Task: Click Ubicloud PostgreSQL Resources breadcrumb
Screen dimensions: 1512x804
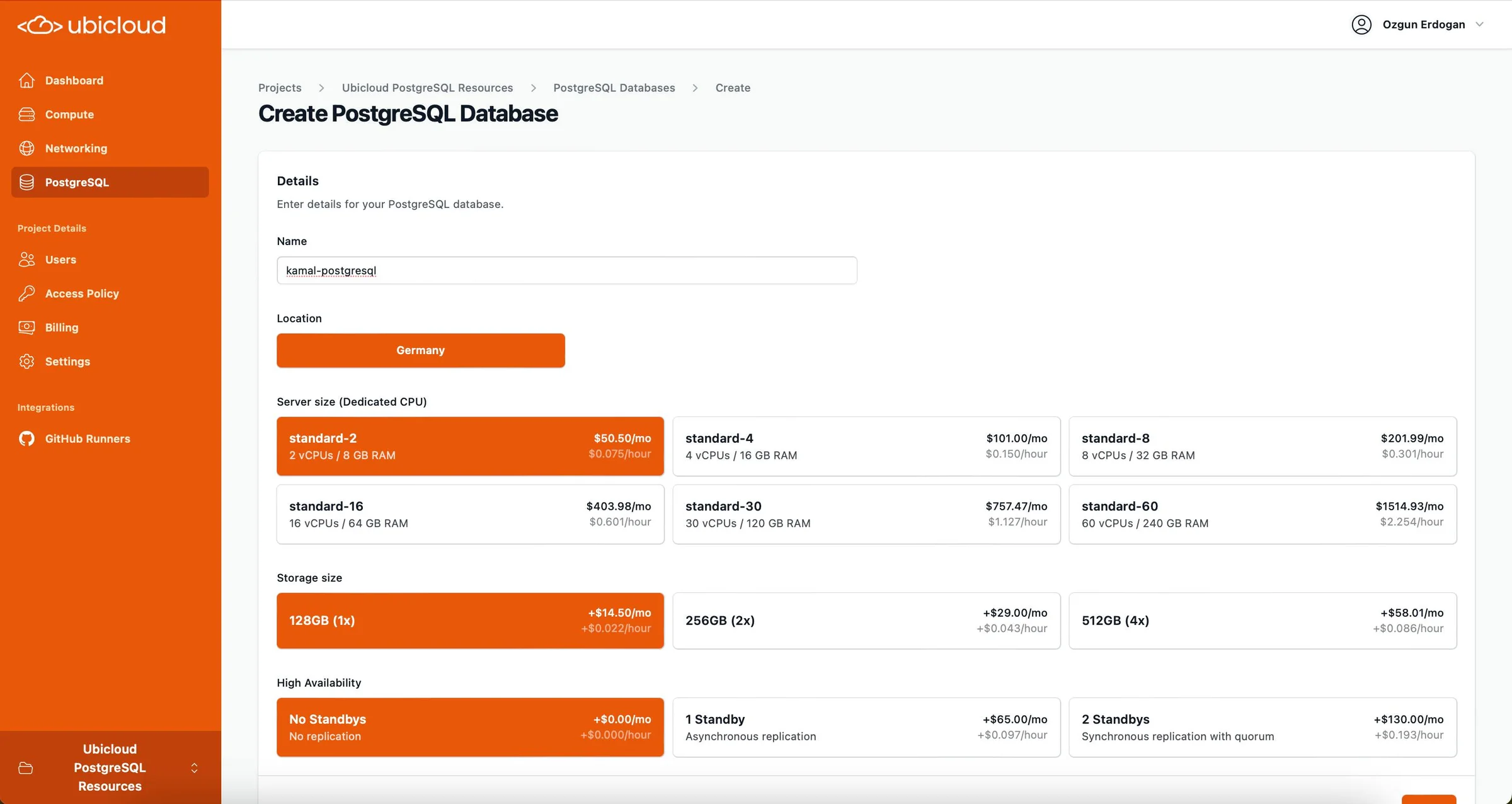Action: click(427, 88)
